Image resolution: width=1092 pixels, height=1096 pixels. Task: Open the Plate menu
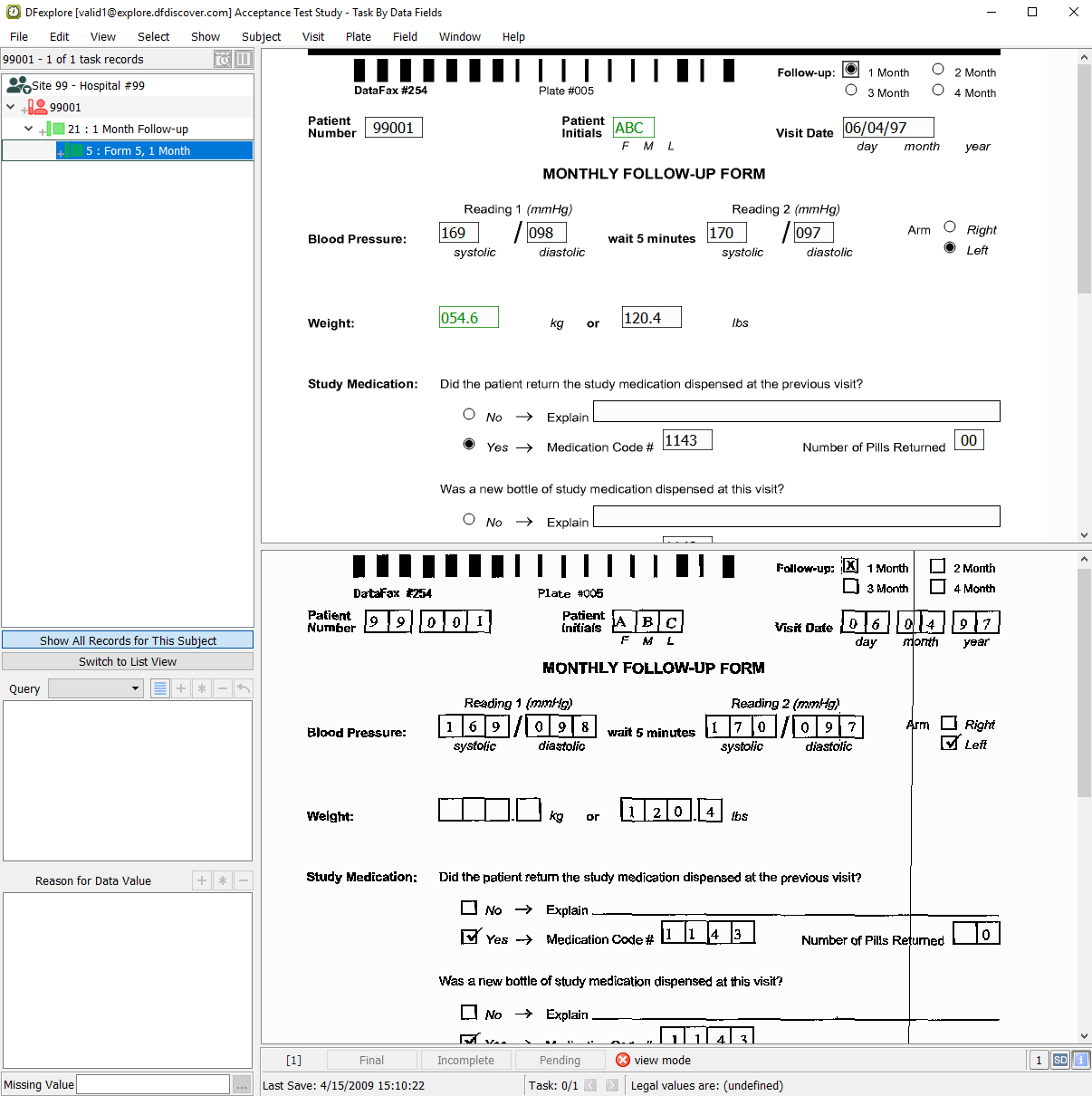pos(358,37)
